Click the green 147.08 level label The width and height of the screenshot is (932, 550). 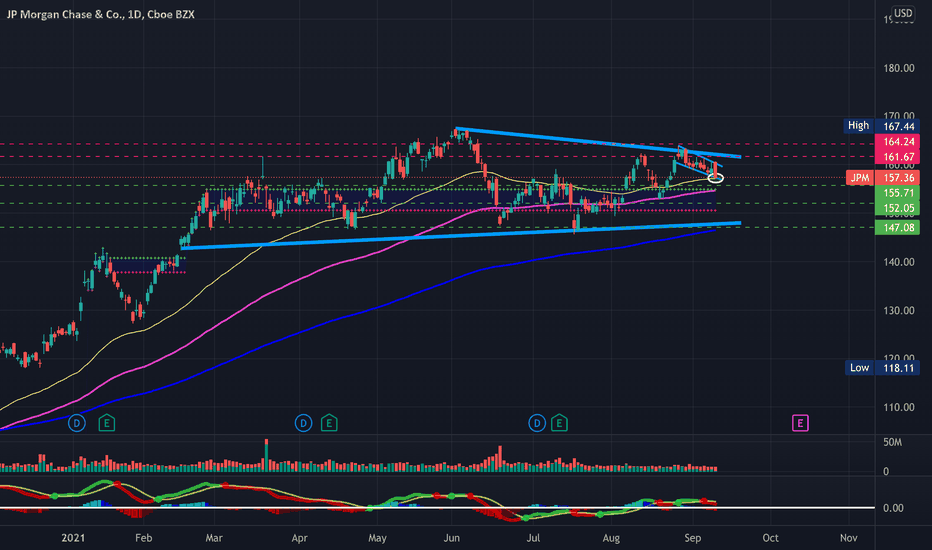898,227
